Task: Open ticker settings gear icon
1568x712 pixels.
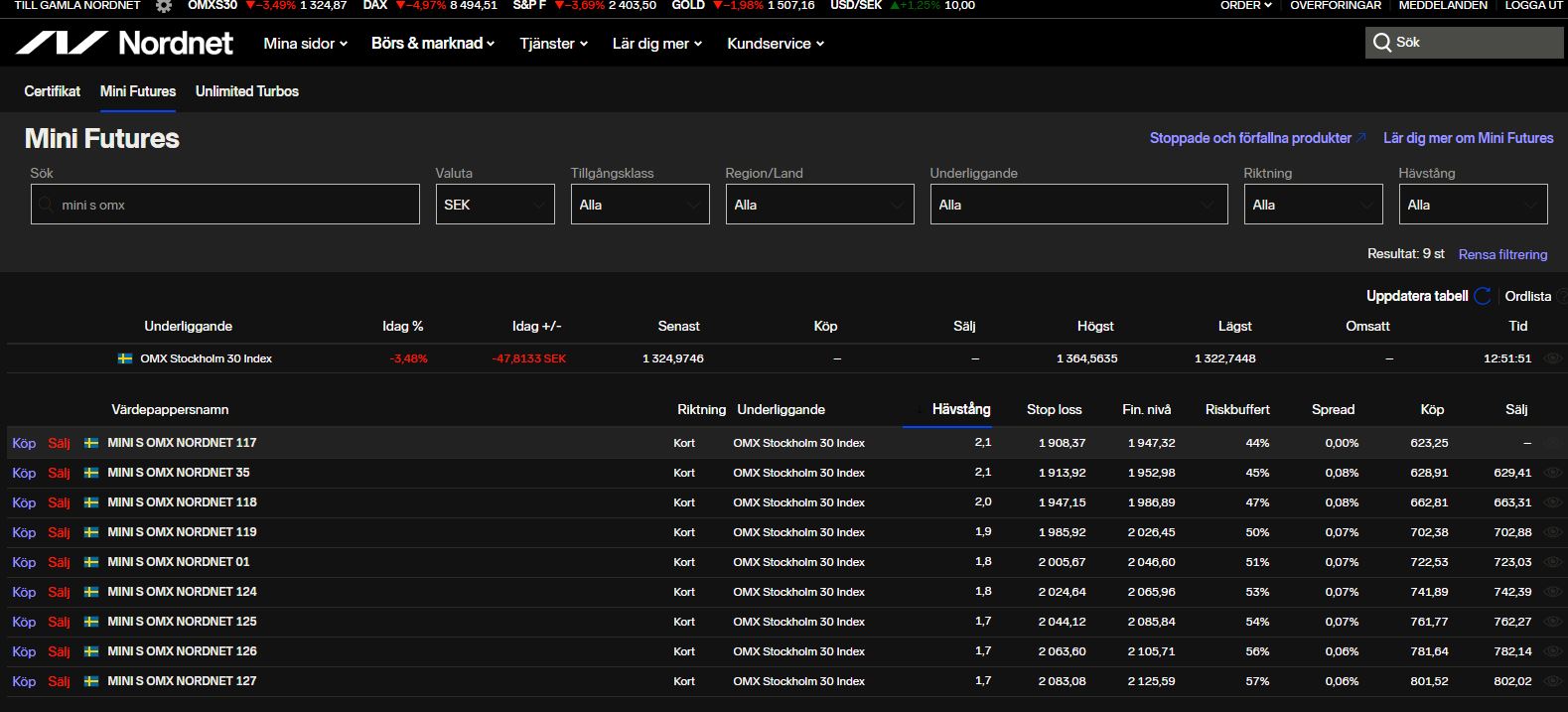Action: [x=164, y=6]
